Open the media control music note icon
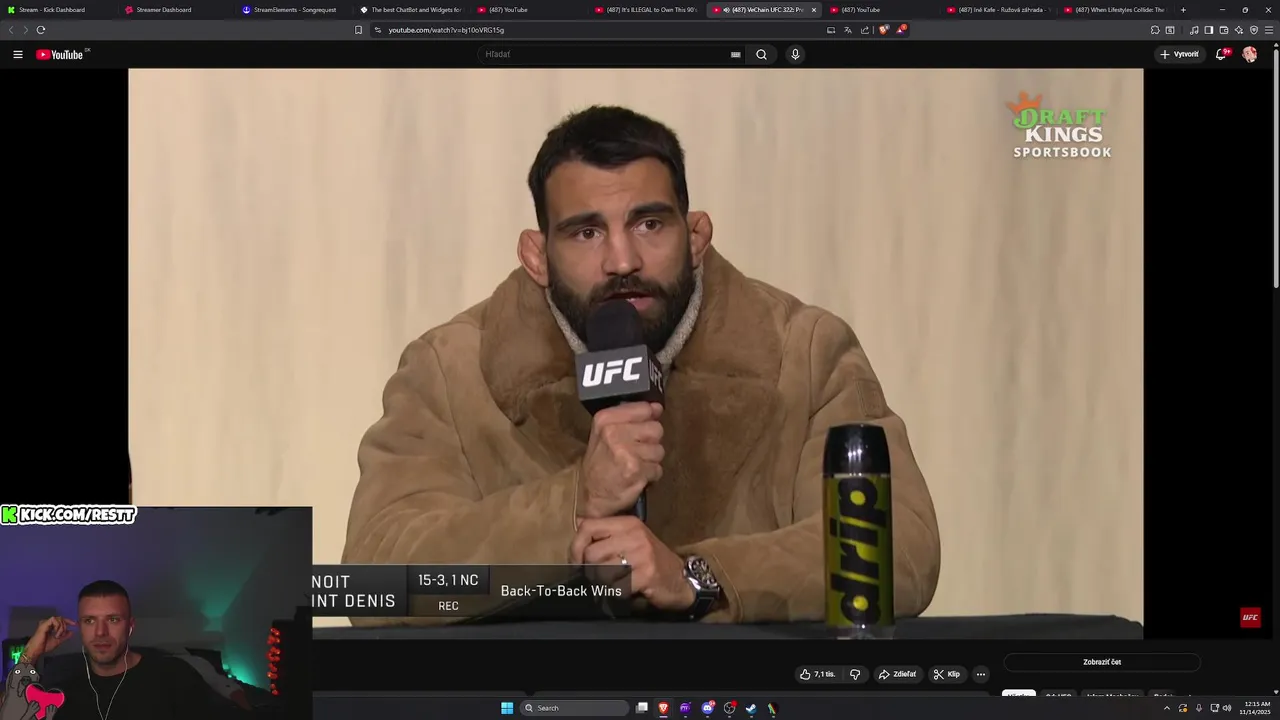 click(x=1194, y=30)
